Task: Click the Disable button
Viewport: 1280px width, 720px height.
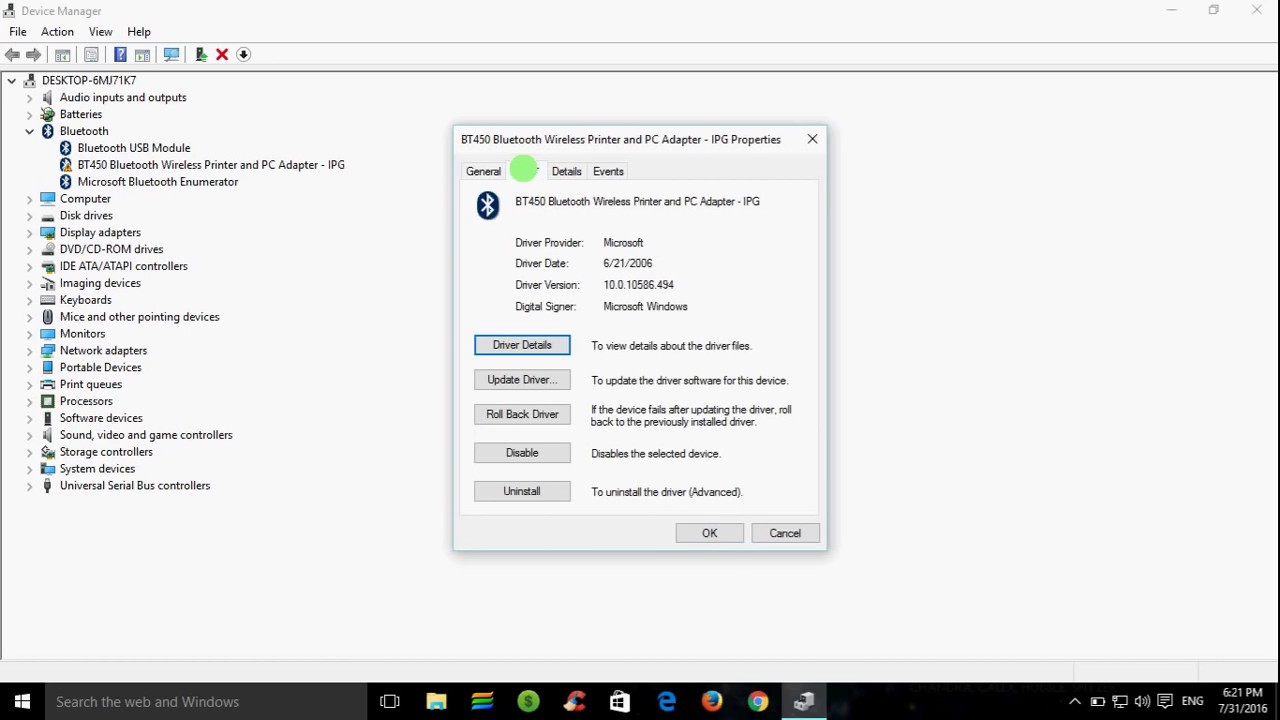Action: [x=522, y=453]
